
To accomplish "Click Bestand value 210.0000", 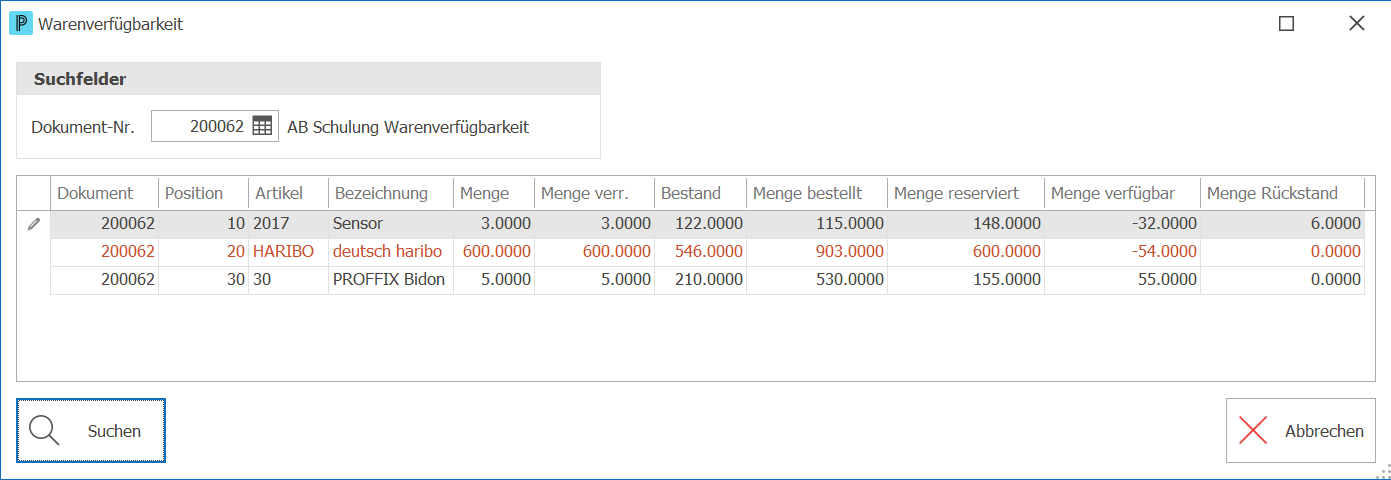I will click(x=701, y=280).
